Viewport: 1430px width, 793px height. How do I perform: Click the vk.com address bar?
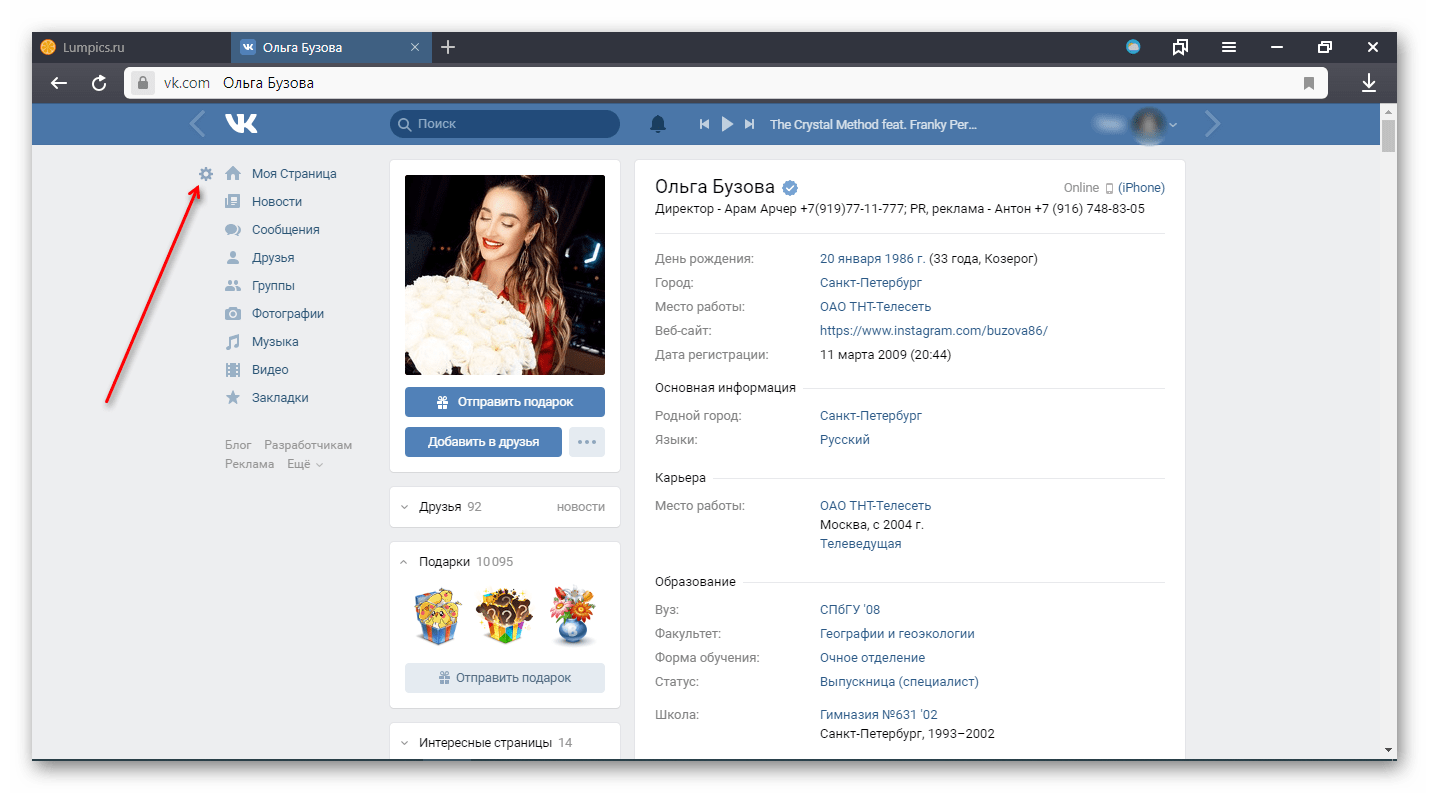(726, 83)
